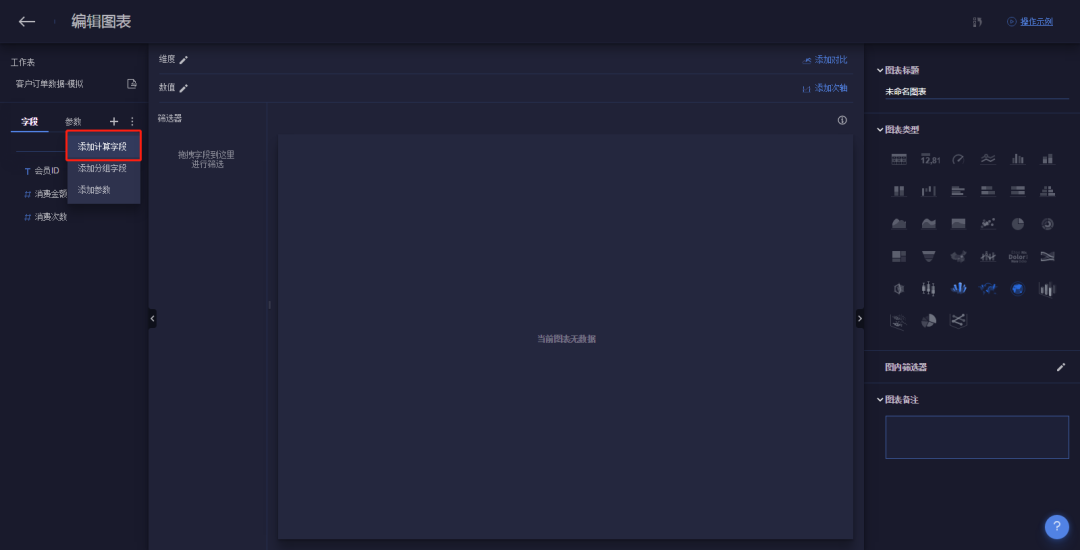Open the help question mark button

click(x=1057, y=527)
